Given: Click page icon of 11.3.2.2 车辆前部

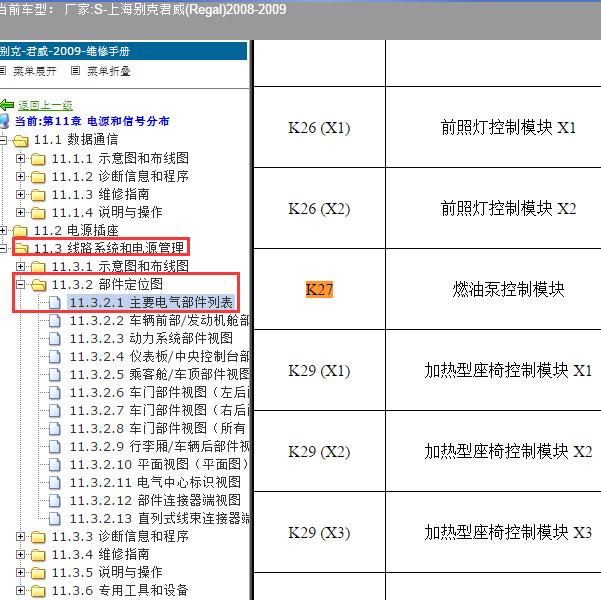Looking at the screenshot, I should coord(55,321).
